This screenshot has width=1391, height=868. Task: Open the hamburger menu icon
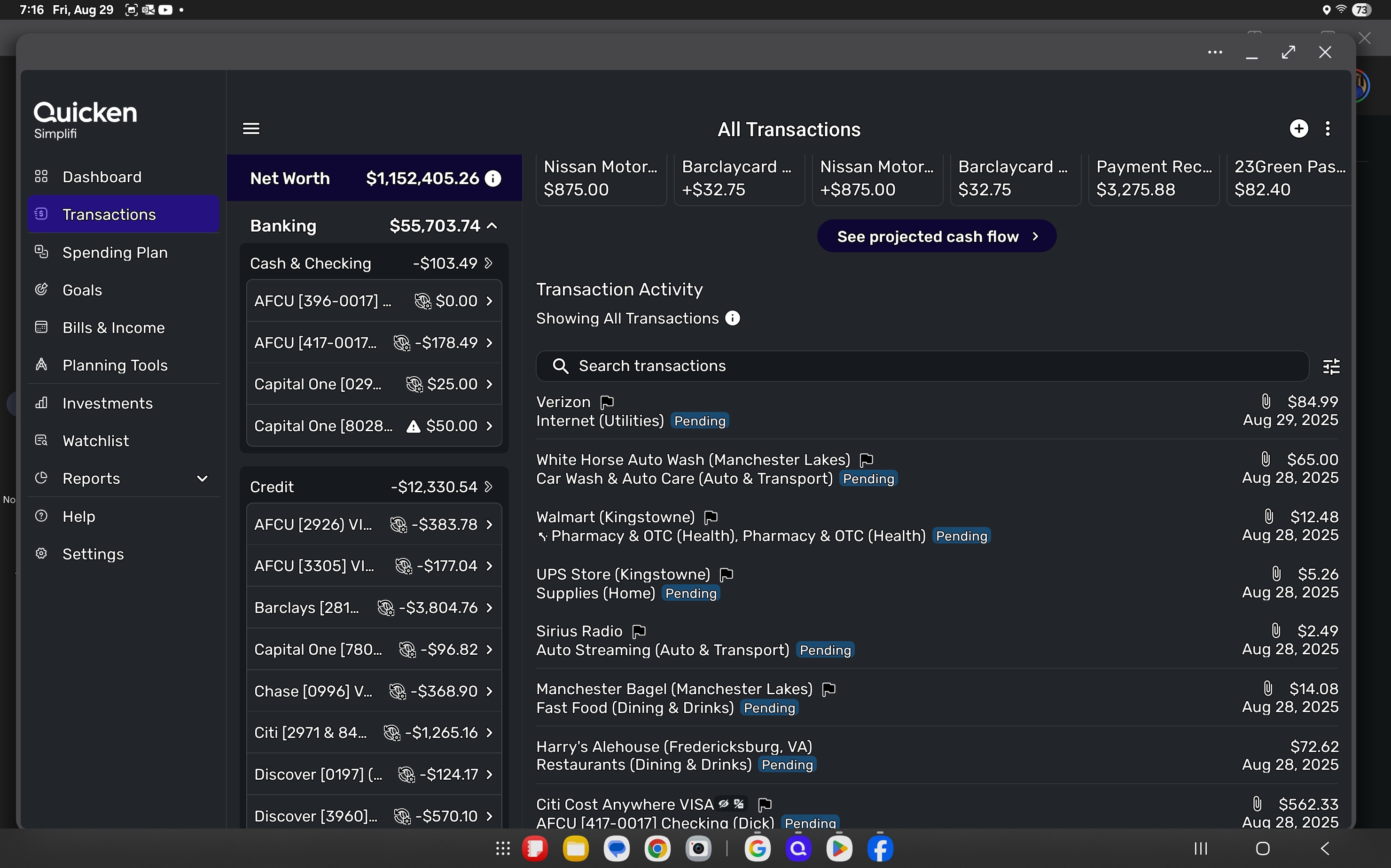(x=251, y=129)
